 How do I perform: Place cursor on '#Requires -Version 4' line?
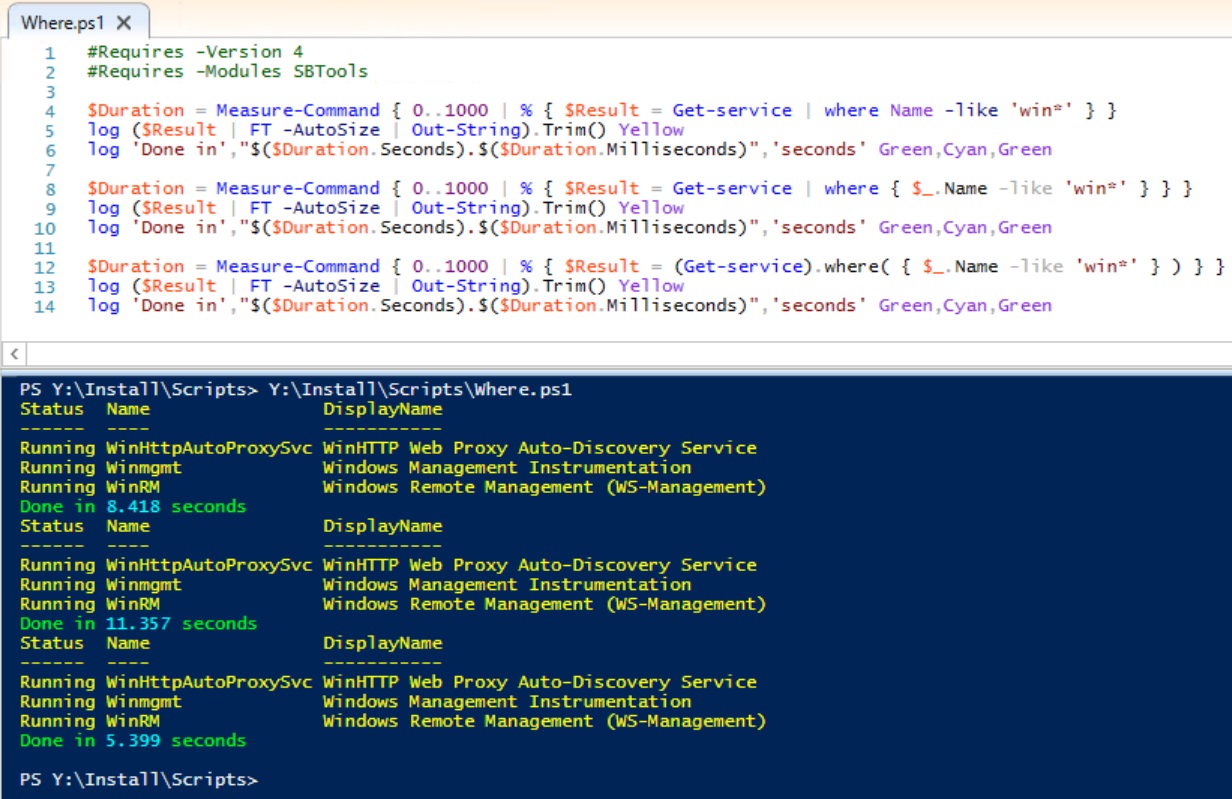(195, 52)
